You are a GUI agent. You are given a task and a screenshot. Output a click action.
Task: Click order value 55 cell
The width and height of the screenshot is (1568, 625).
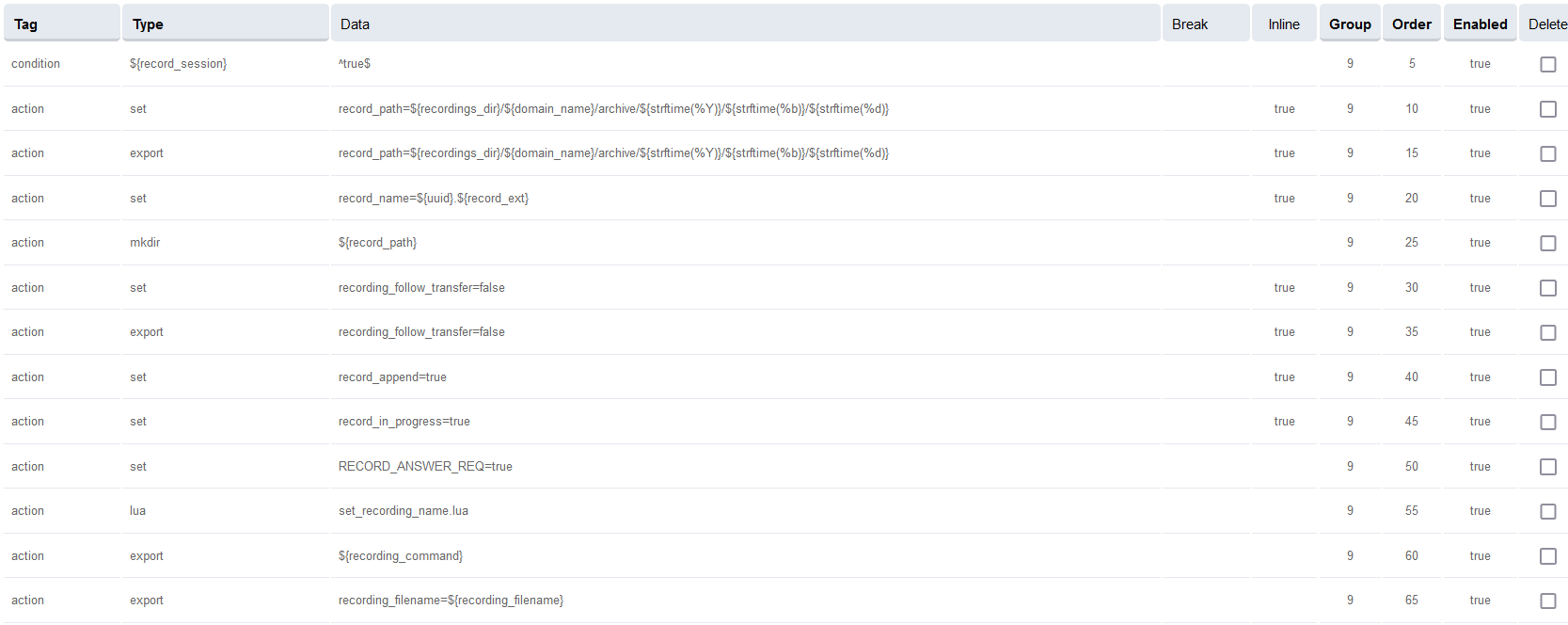coord(1411,511)
